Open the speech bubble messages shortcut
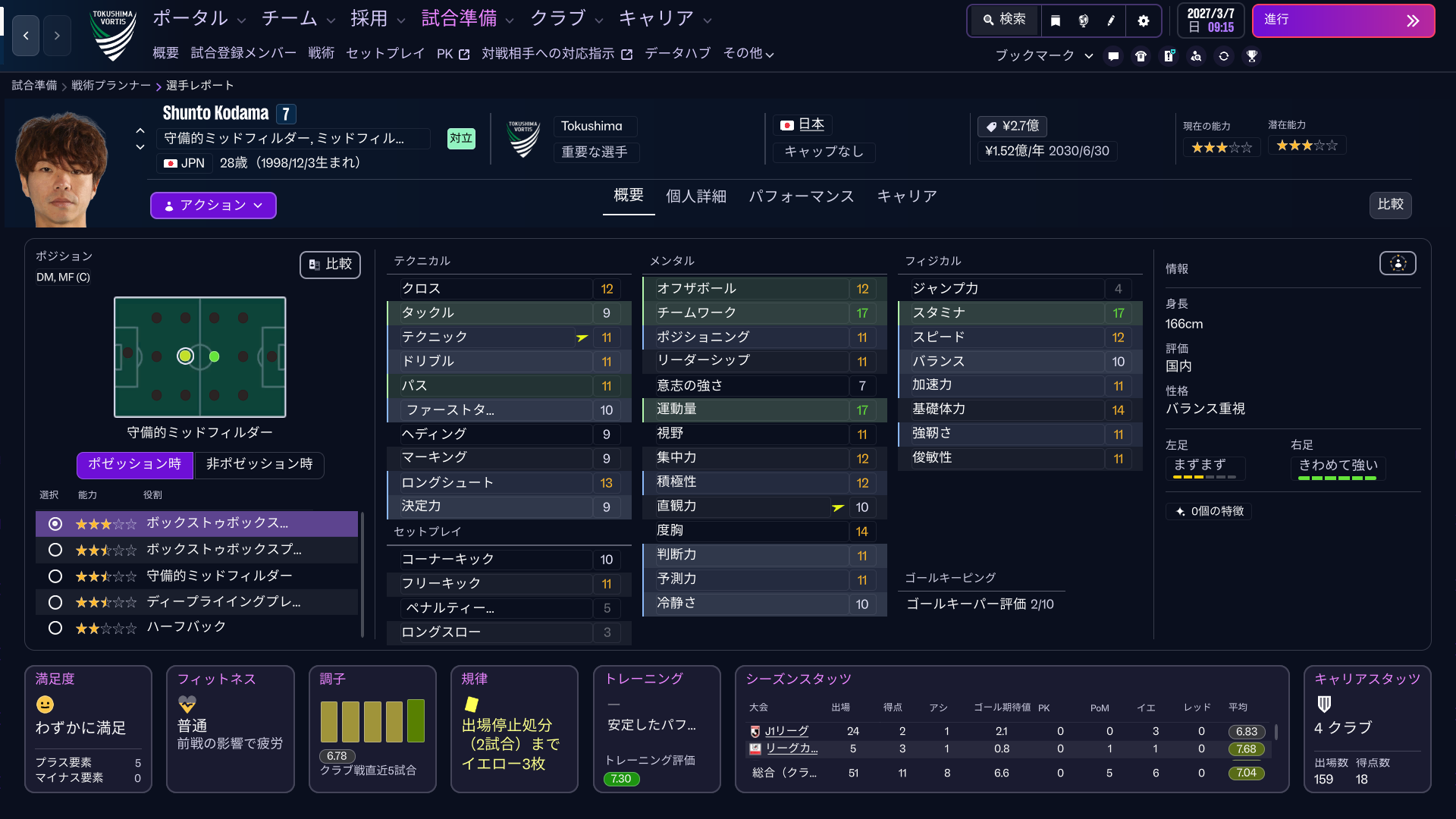The image size is (1456, 819). [1113, 56]
